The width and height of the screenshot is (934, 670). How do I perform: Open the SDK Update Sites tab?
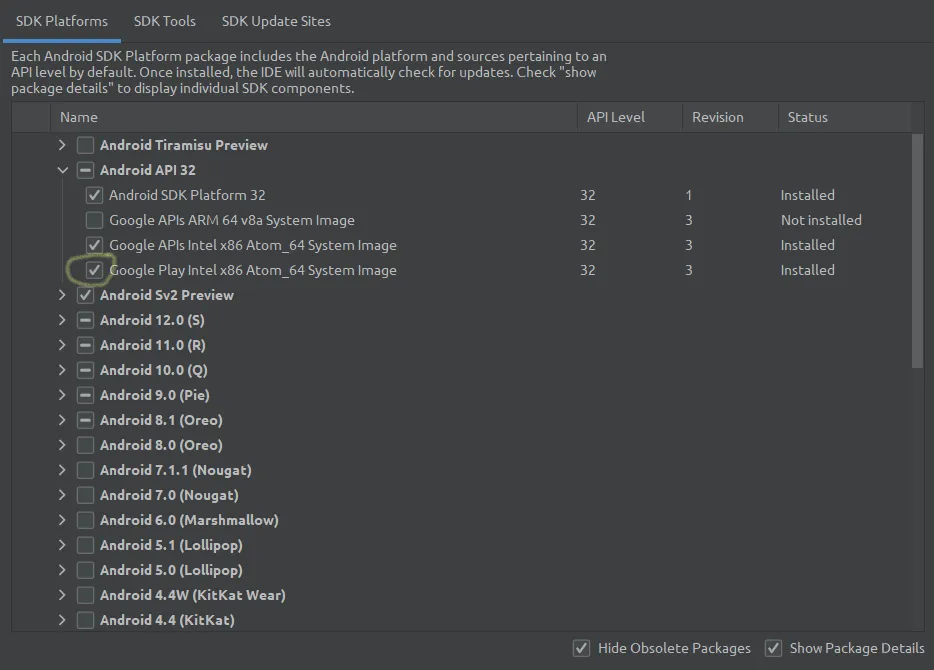[276, 20]
